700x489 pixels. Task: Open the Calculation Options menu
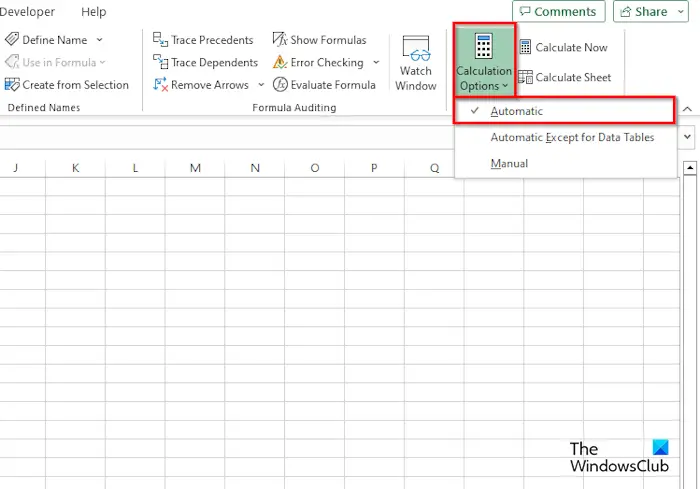[x=484, y=61]
